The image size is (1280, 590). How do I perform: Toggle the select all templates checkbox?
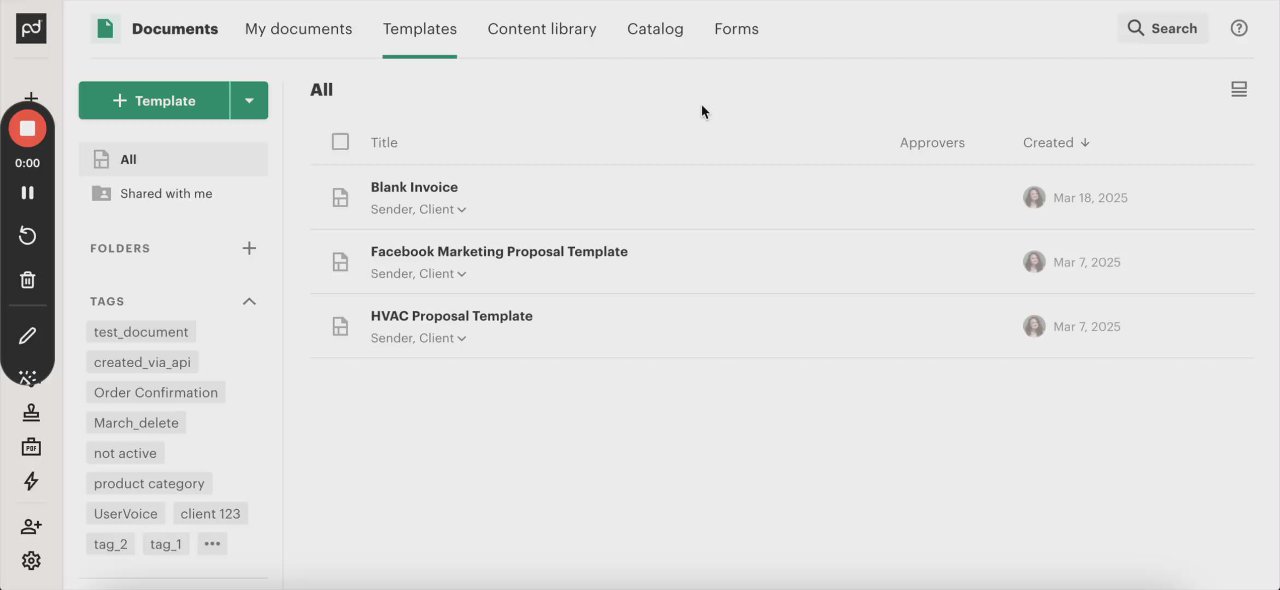pyautogui.click(x=340, y=142)
